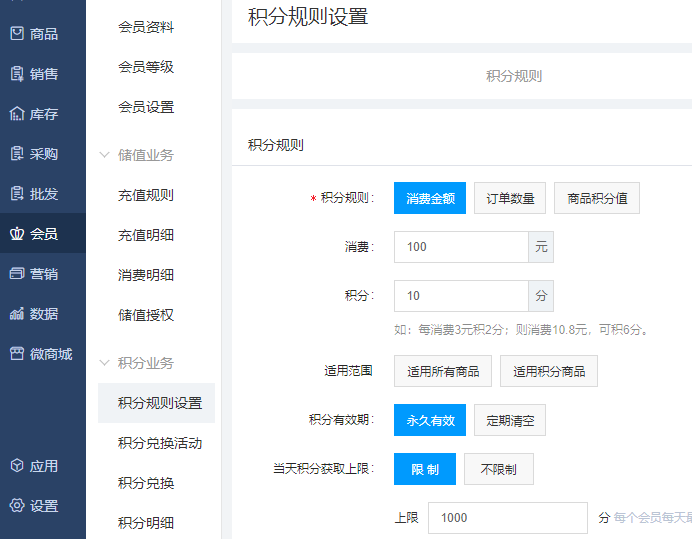This screenshot has width=692, height=539.
Task: Focus the 上限 limit input box
Action: [x=507, y=518]
